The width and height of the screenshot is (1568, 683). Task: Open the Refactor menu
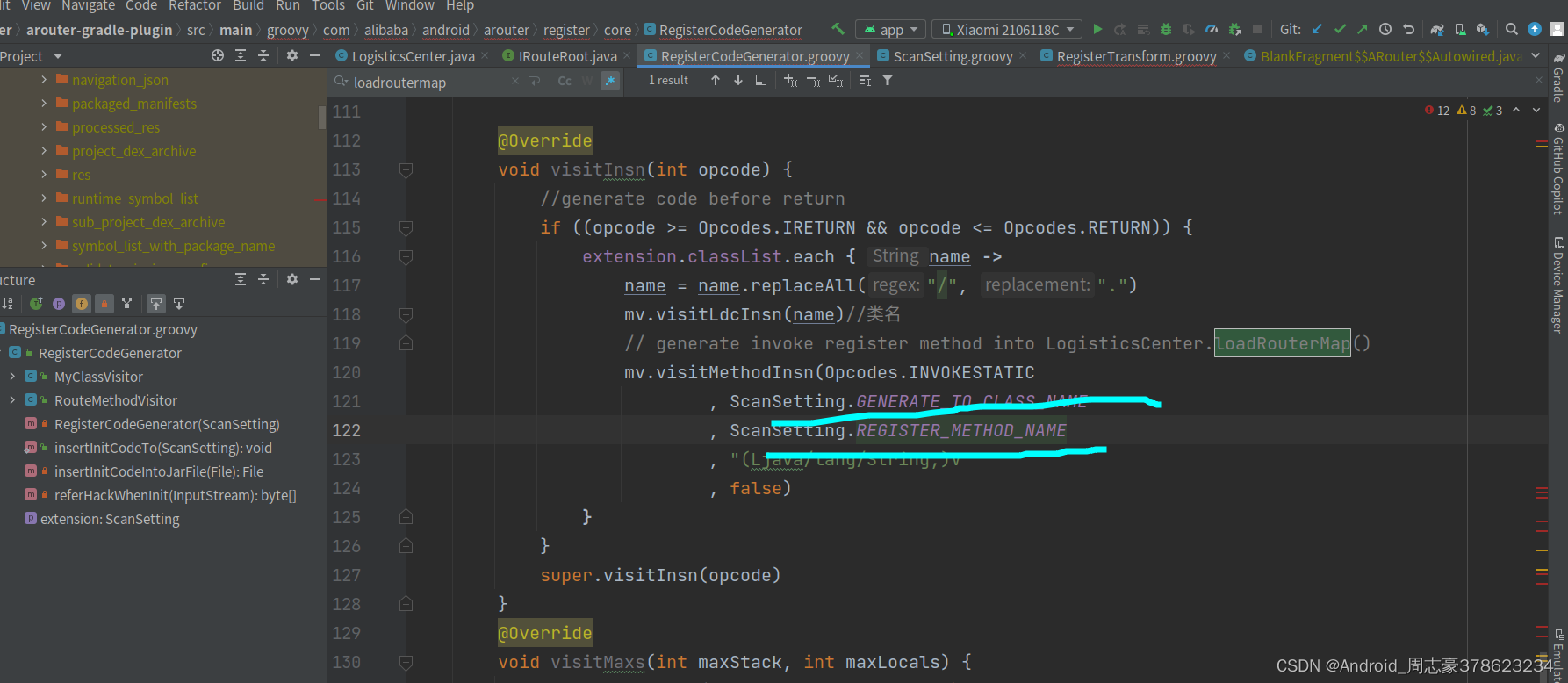(194, 6)
